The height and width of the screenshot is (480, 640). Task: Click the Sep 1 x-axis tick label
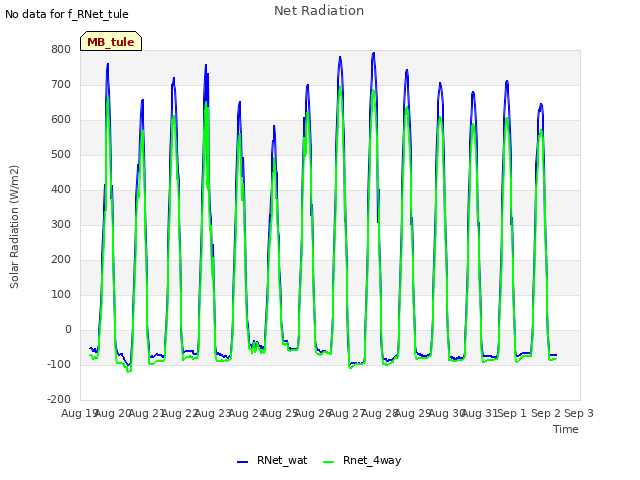pyautogui.click(x=512, y=413)
